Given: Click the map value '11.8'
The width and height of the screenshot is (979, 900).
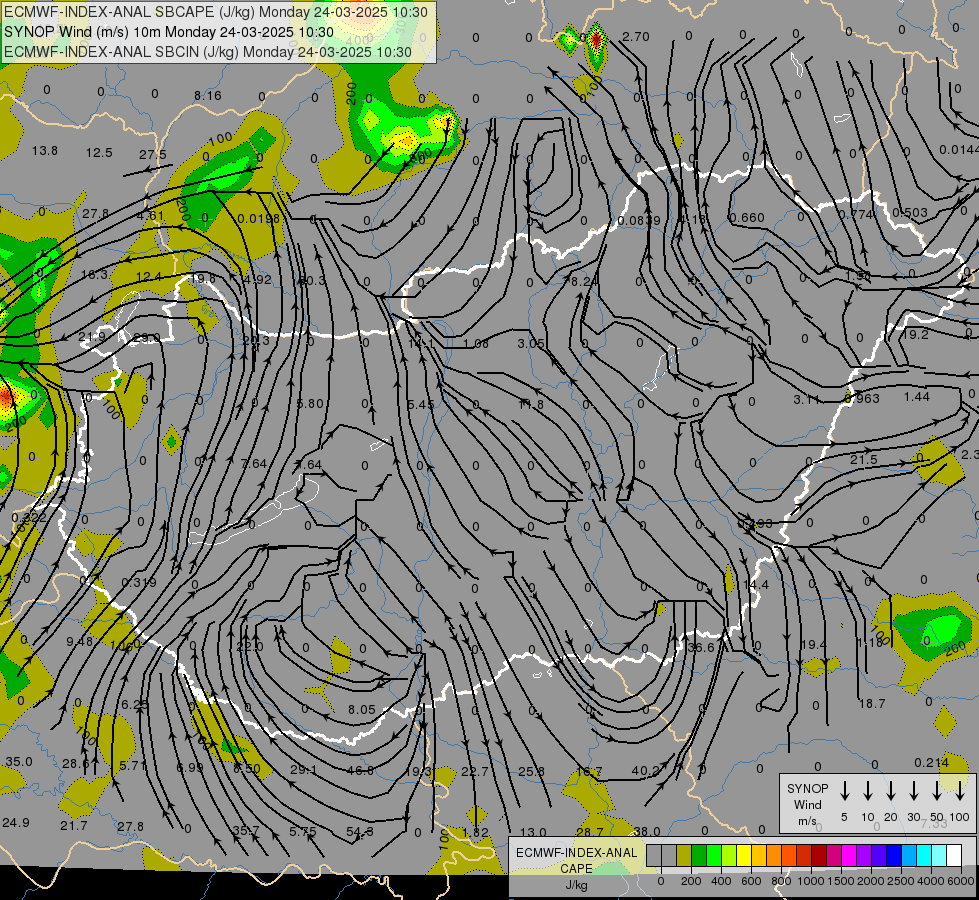Looking at the screenshot, I should click(x=531, y=405).
